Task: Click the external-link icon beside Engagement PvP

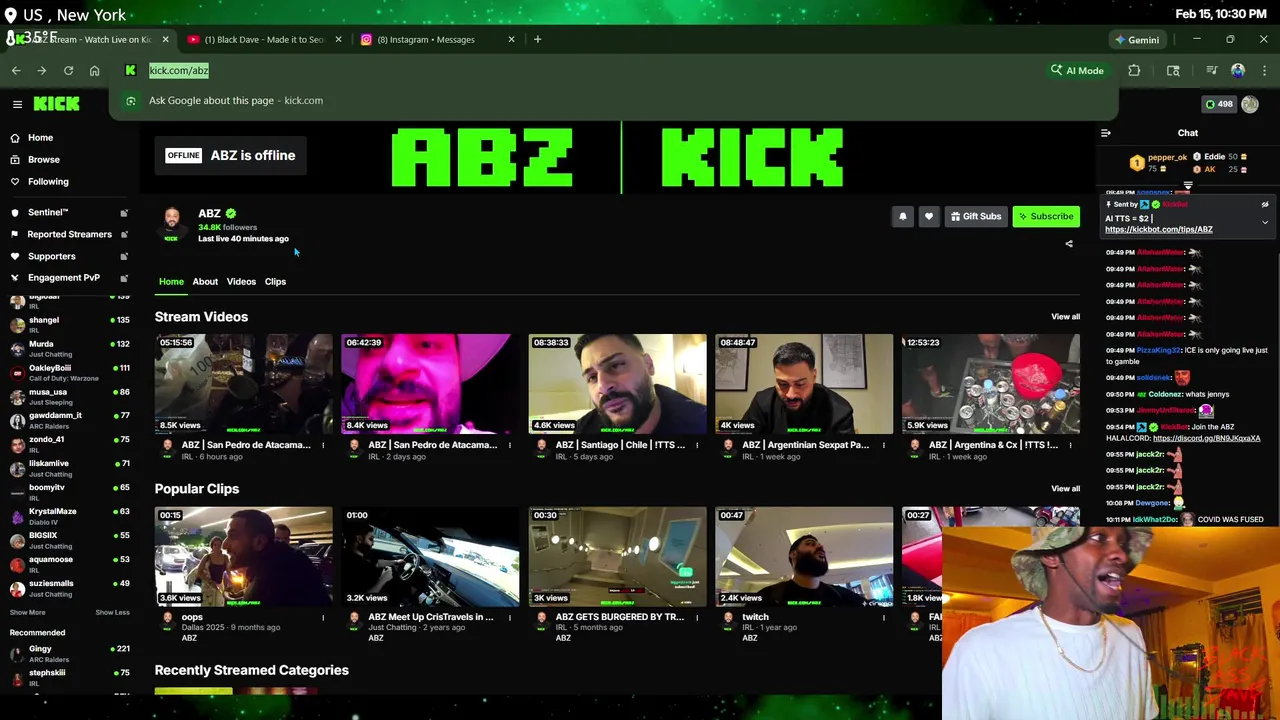Action: [124, 278]
